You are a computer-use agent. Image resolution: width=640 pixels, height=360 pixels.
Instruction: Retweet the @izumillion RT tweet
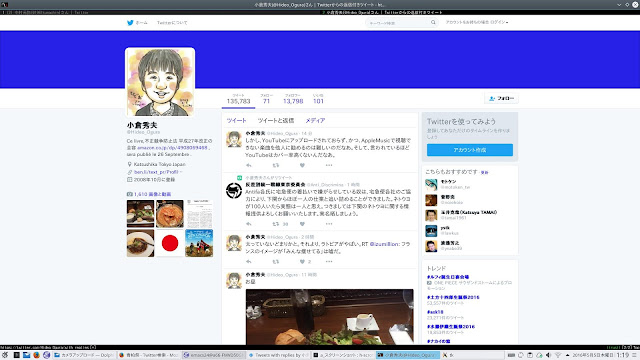click(x=276, y=262)
